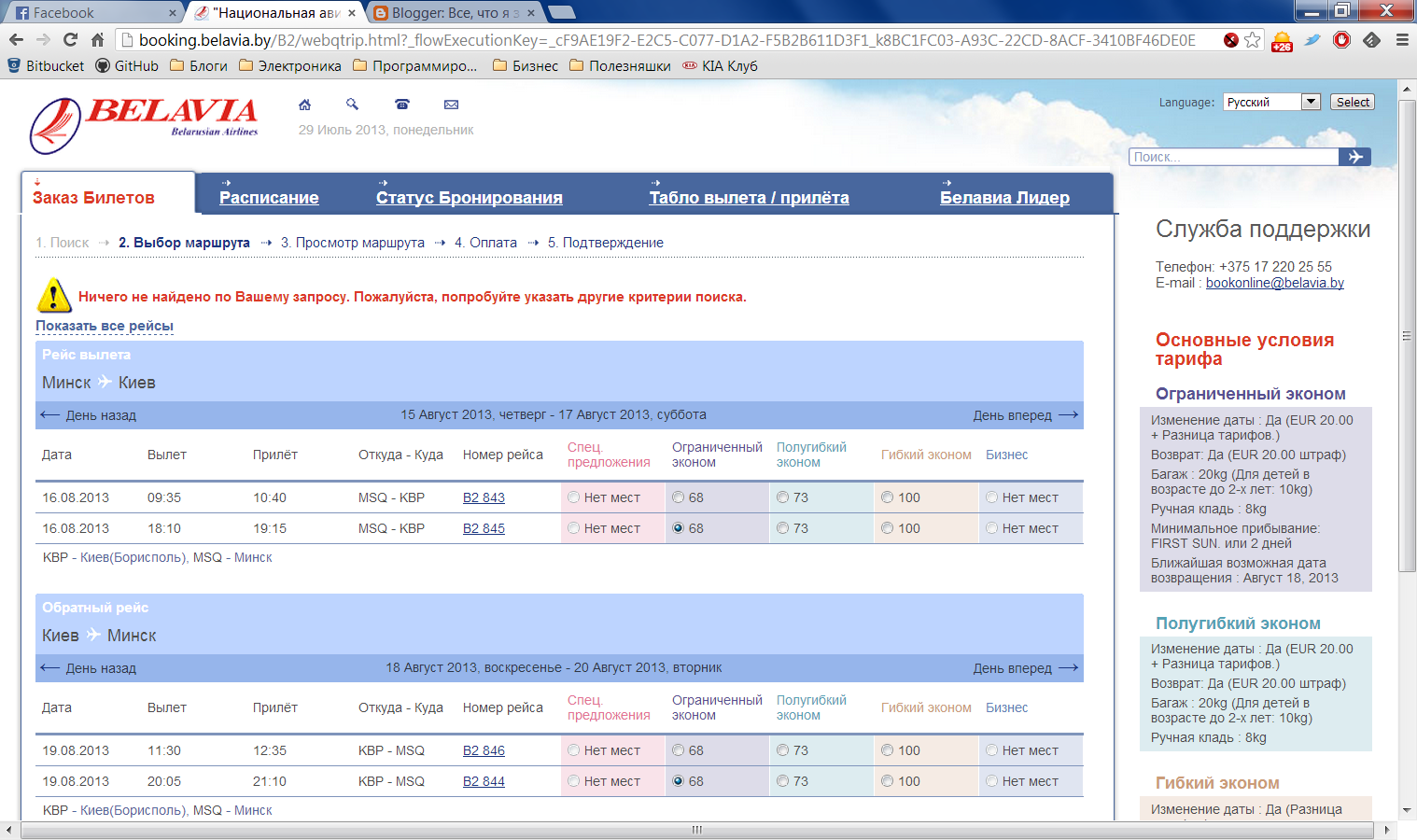The height and width of the screenshot is (840, 1417).
Task: Select 68 fare for flight B2 843
Action: tap(679, 497)
